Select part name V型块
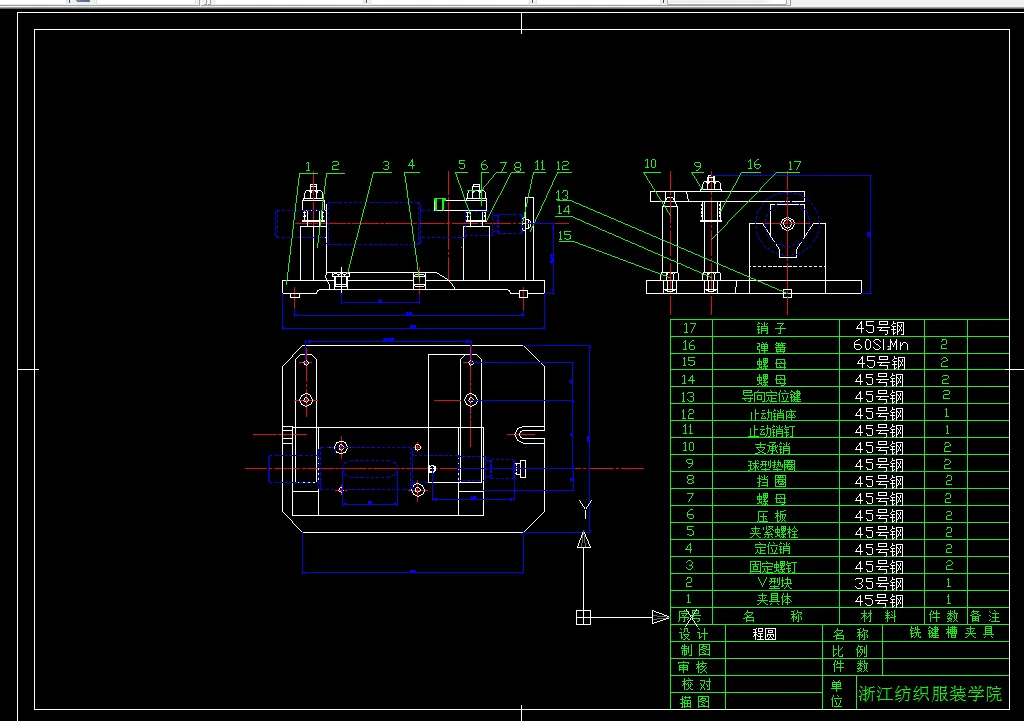Viewport: 1024px width, 721px height. pyautogui.click(x=774, y=583)
